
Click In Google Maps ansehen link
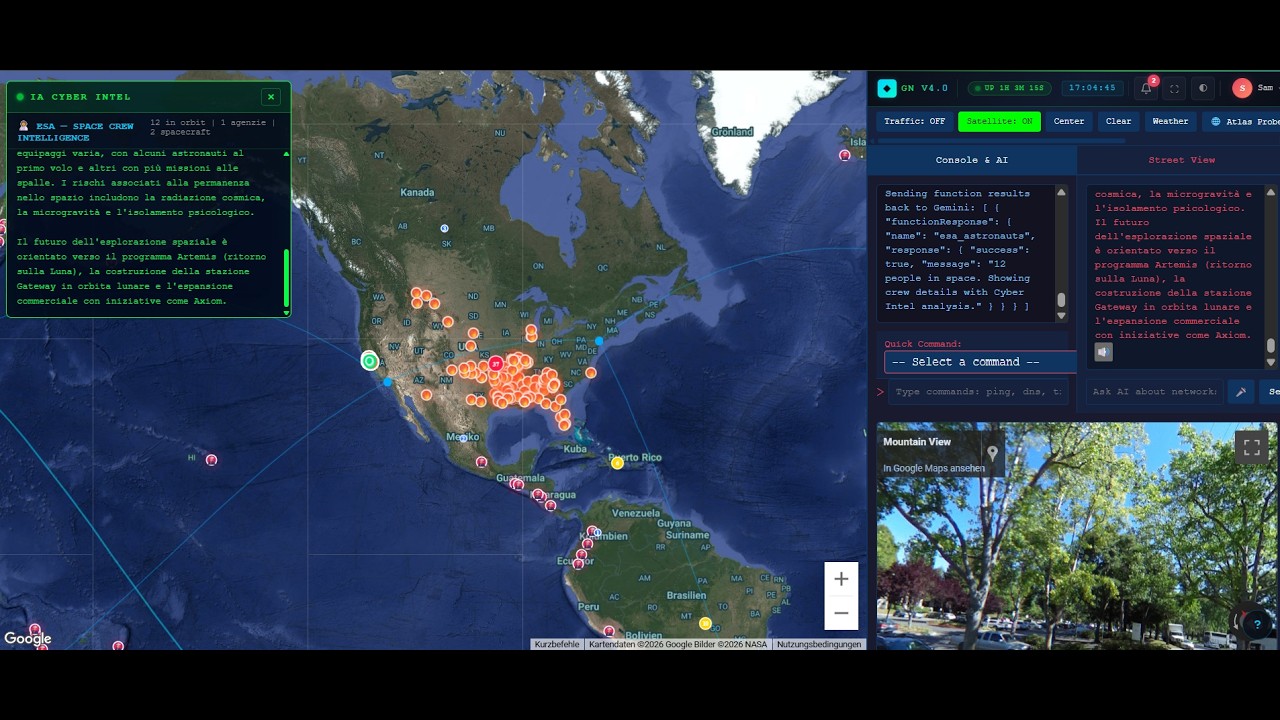[934, 468]
